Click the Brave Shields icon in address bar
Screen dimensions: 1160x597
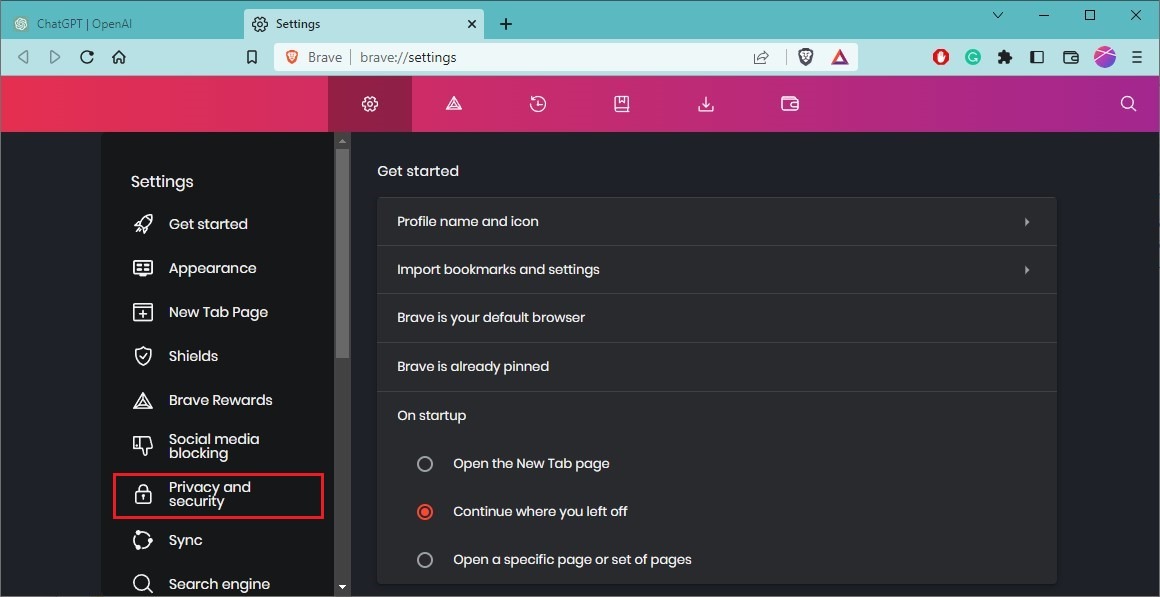pyautogui.click(x=805, y=57)
